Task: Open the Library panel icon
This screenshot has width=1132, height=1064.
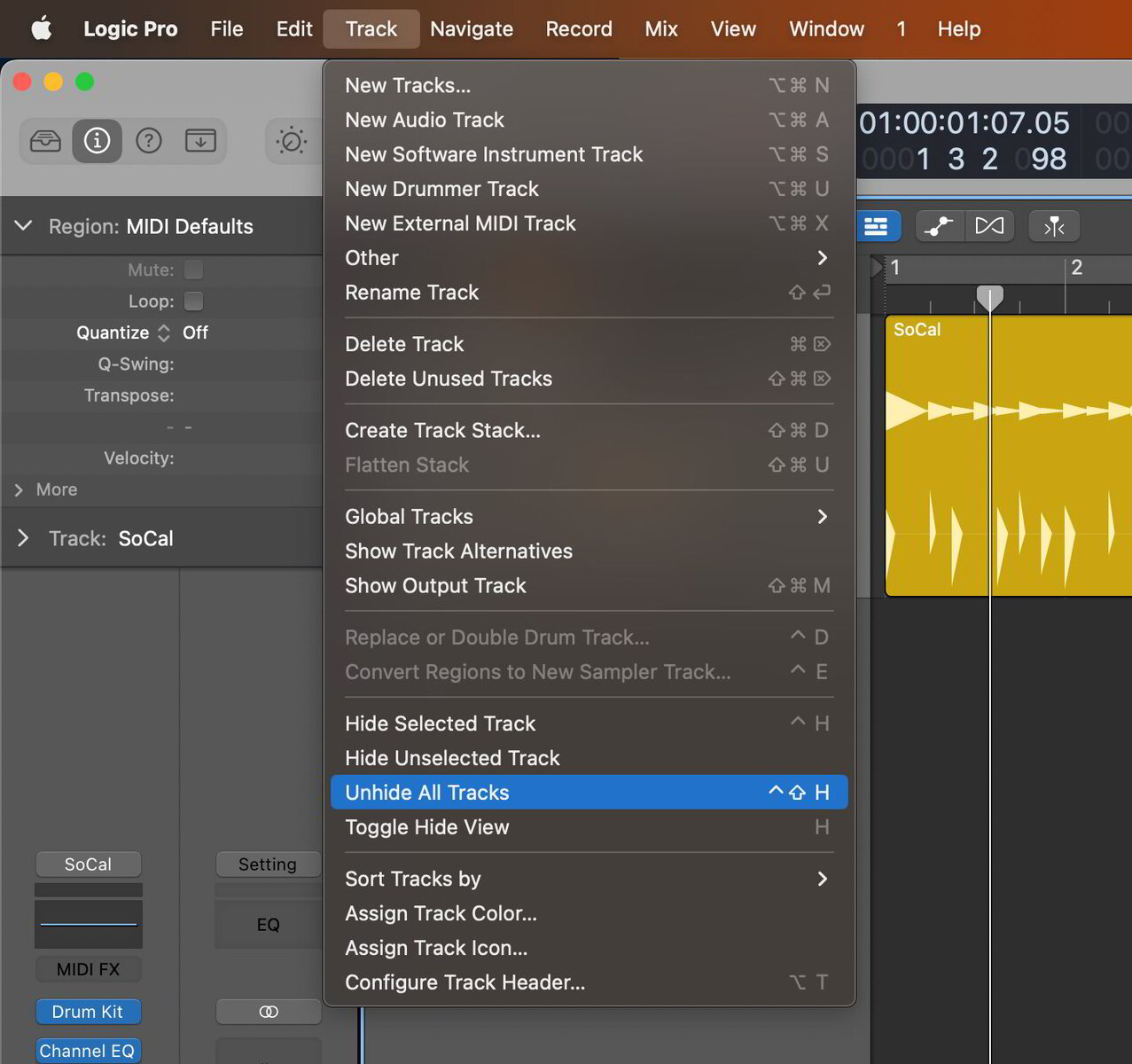Action: pyautogui.click(x=45, y=140)
